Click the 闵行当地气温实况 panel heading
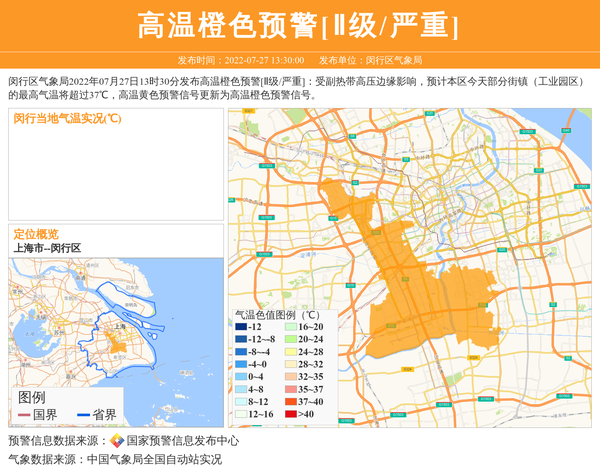The width and height of the screenshot is (600, 471). pyautogui.click(x=68, y=118)
